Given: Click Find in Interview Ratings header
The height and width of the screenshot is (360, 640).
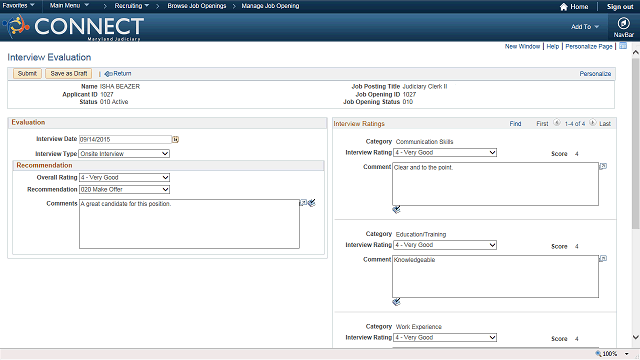Looking at the screenshot, I should click(x=515, y=124).
